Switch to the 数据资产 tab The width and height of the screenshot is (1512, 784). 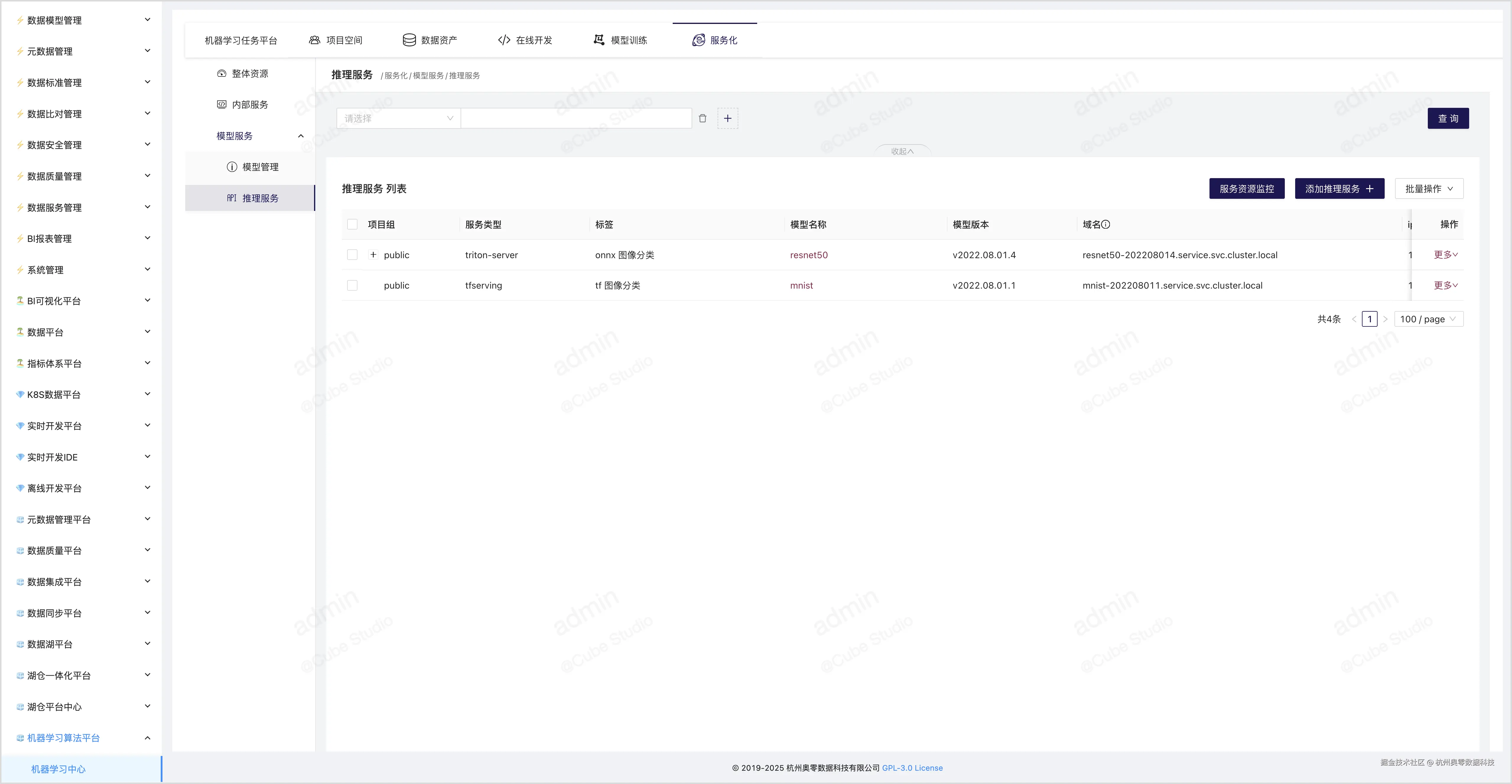430,40
